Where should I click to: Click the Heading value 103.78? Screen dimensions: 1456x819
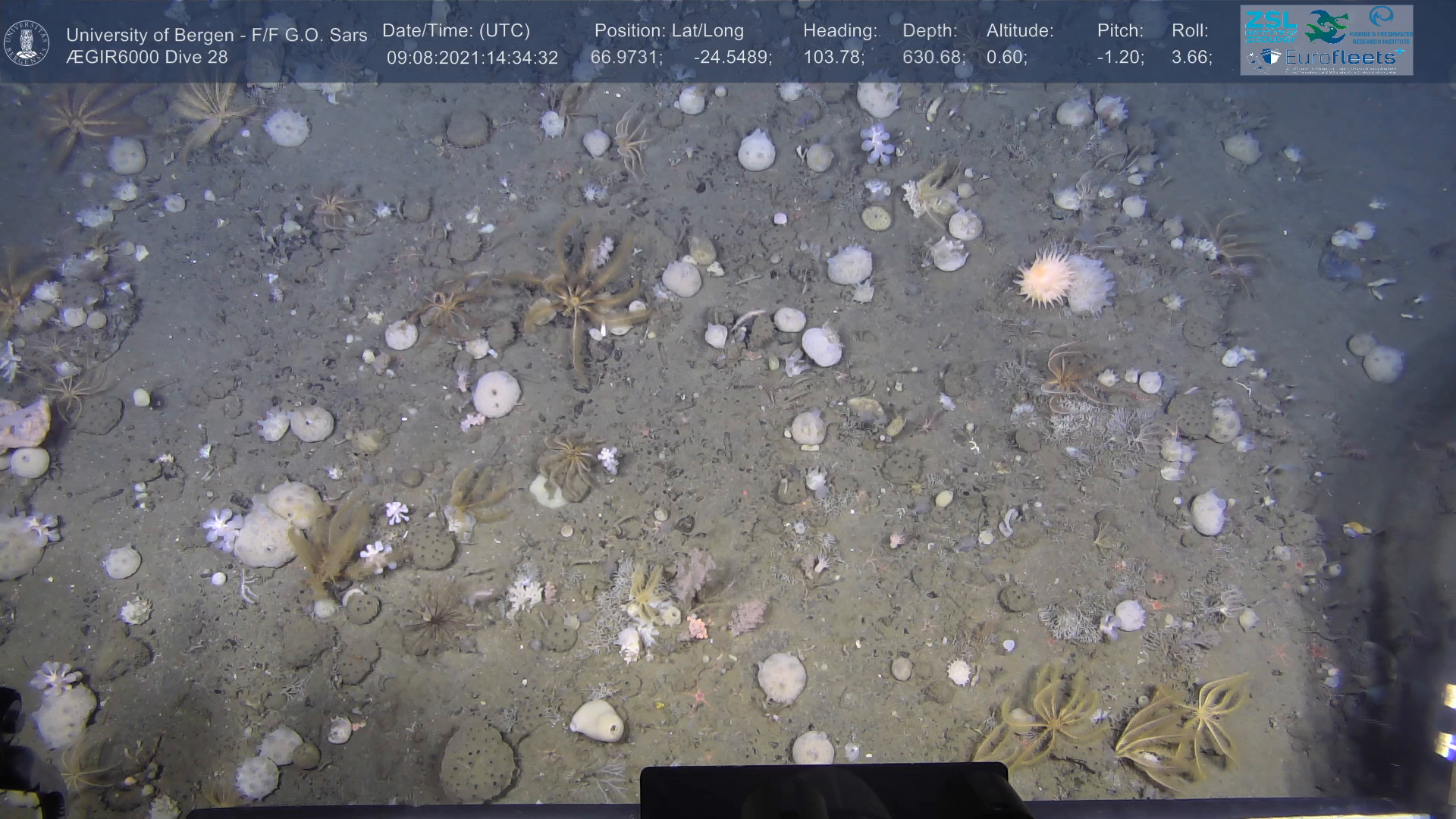click(833, 58)
